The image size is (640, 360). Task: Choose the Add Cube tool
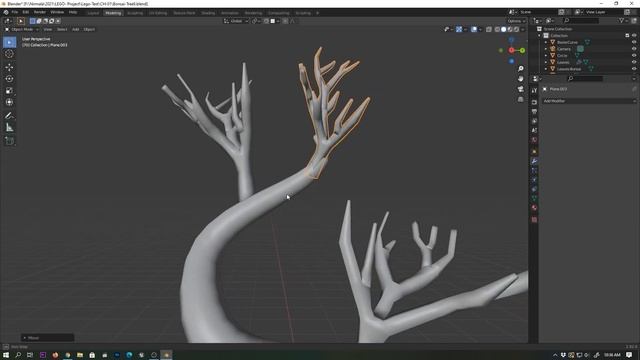tap(9, 141)
